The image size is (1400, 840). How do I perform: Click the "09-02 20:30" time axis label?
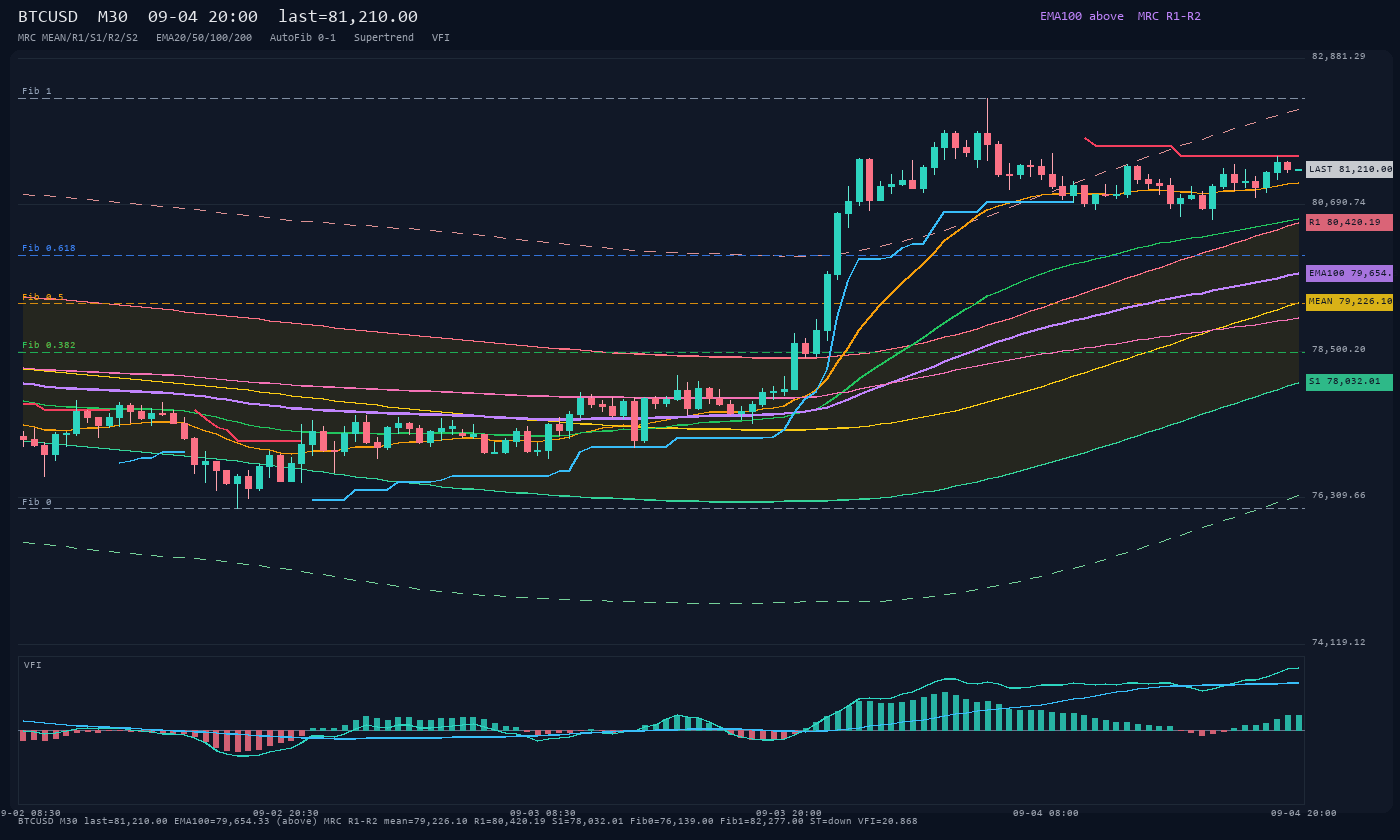pyautogui.click(x=286, y=813)
